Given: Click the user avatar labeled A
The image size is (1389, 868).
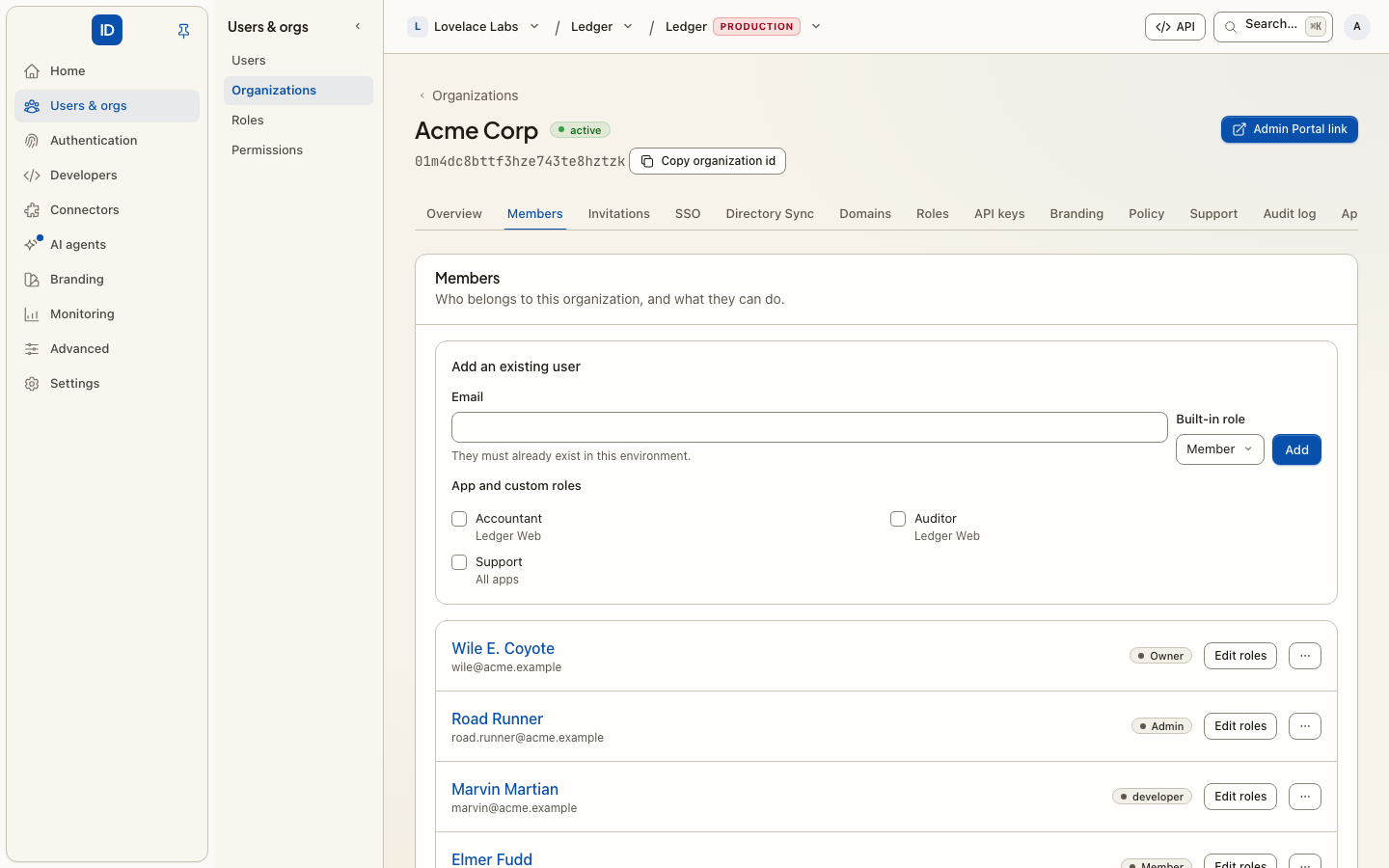Looking at the screenshot, I should point(1357,27).
